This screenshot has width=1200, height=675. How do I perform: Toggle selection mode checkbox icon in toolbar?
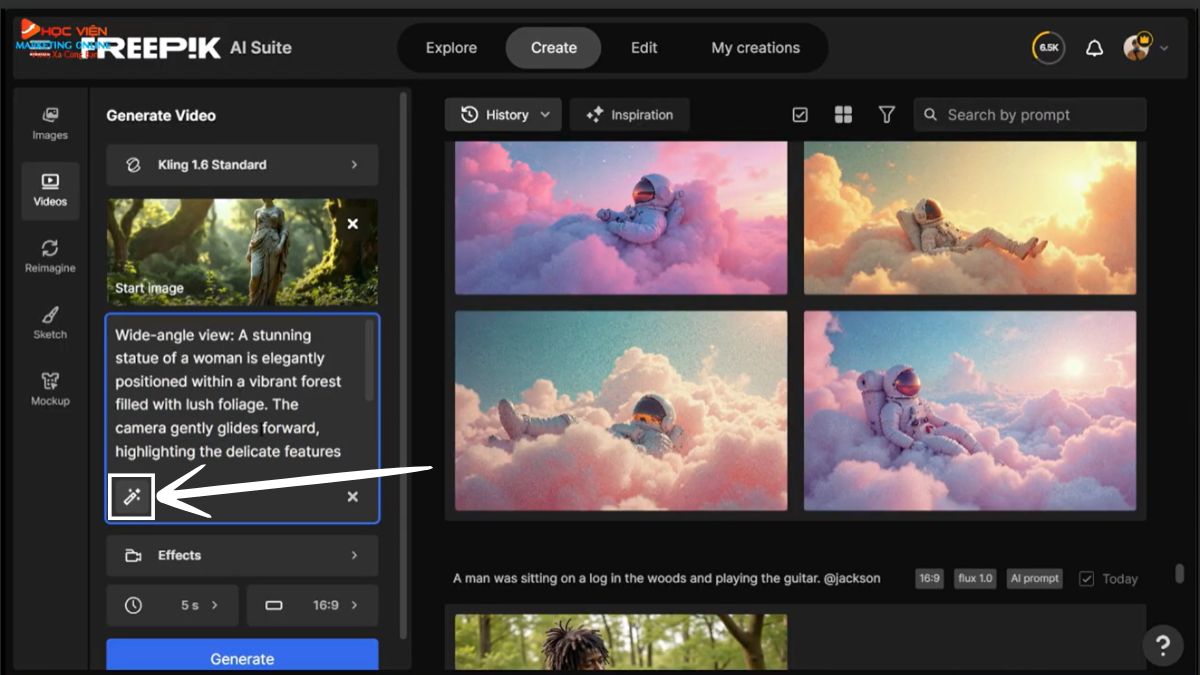point(800,115)
